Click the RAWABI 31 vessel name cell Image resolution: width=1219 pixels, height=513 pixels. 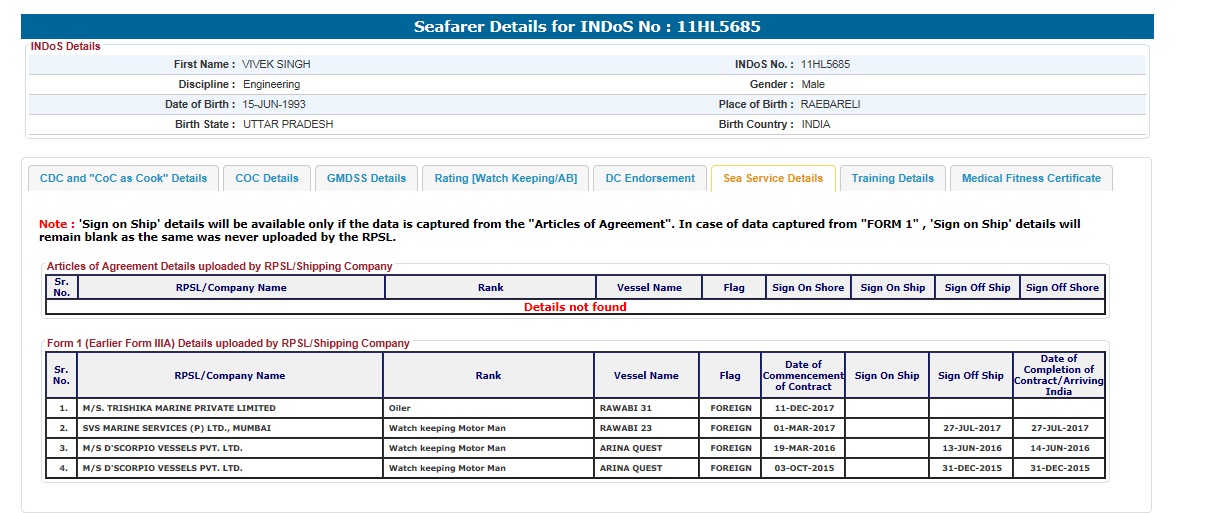pyautogui.click(x=625, y=408)
